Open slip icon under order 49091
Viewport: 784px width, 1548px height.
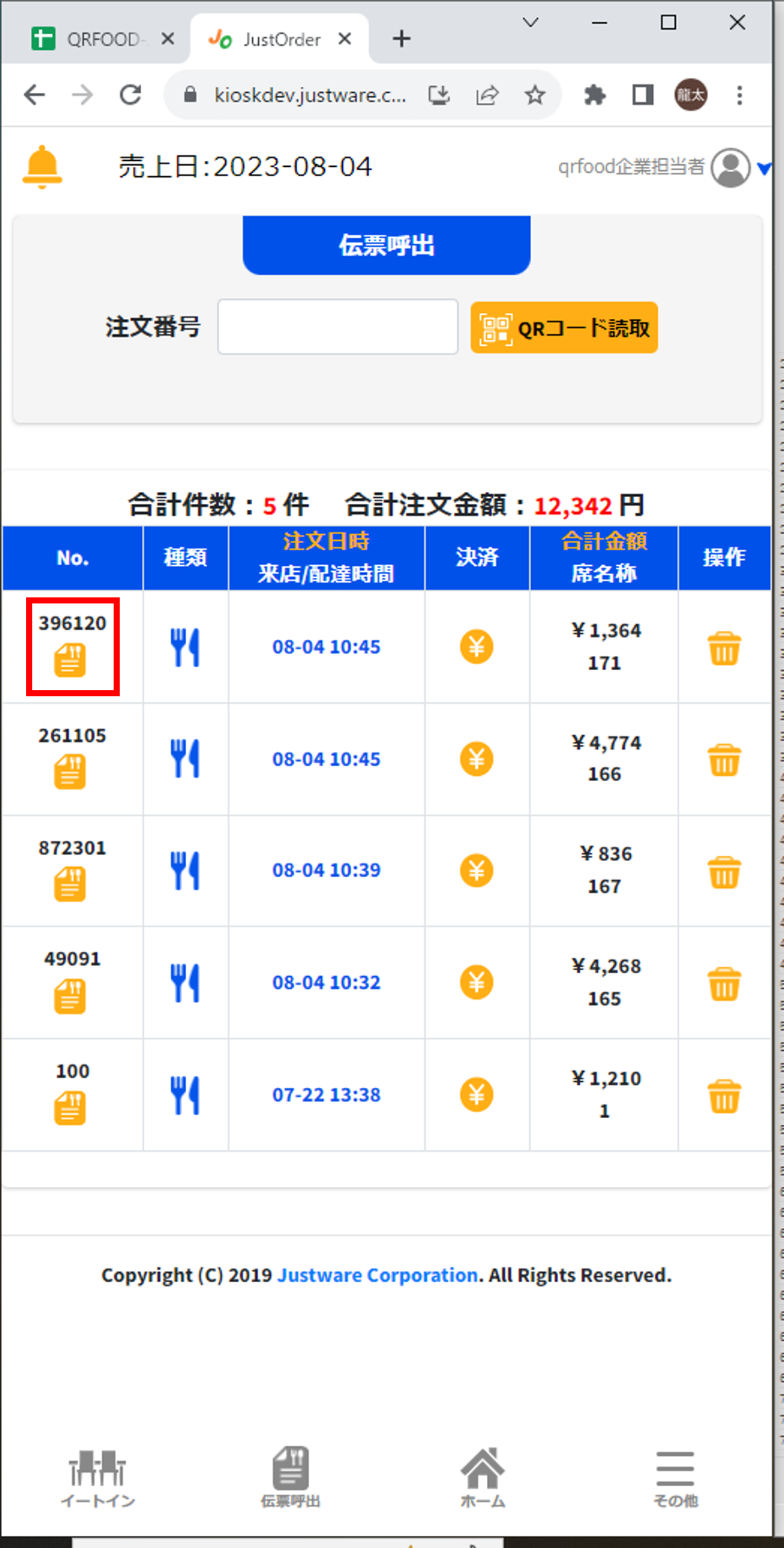(x=70, y=996)
